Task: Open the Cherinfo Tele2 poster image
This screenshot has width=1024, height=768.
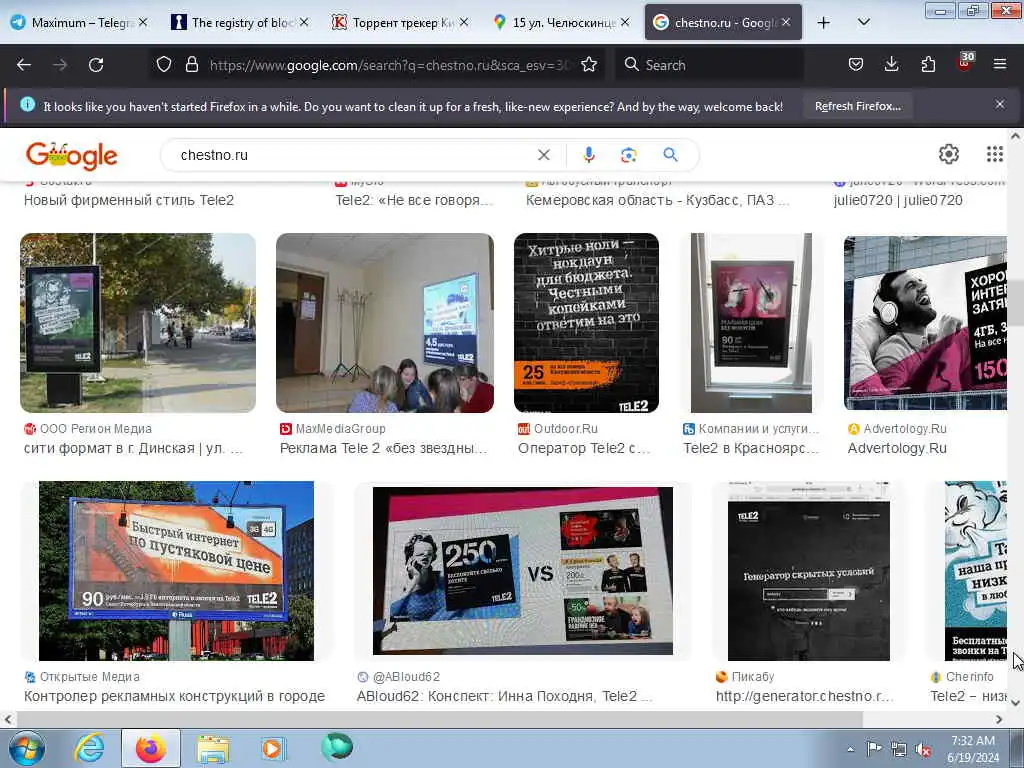Action: [x=976, y=571]
